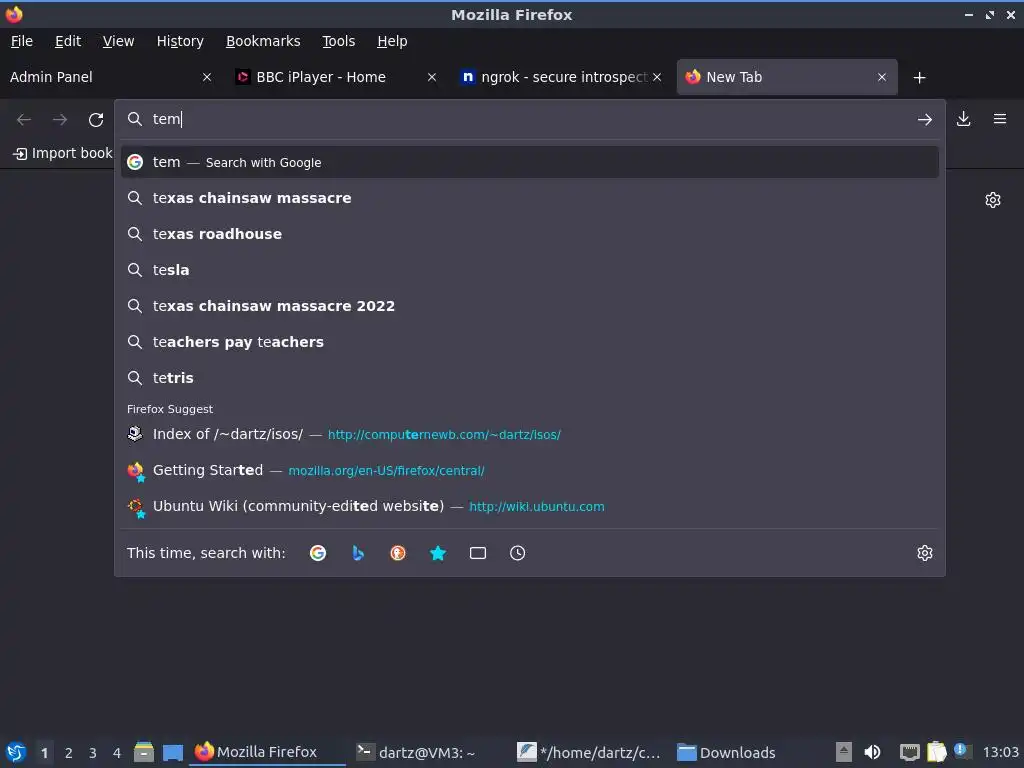The image size is (1024, 768).
Task: Open the file manager launcher in taskbar
Action: tap(144, 752)
